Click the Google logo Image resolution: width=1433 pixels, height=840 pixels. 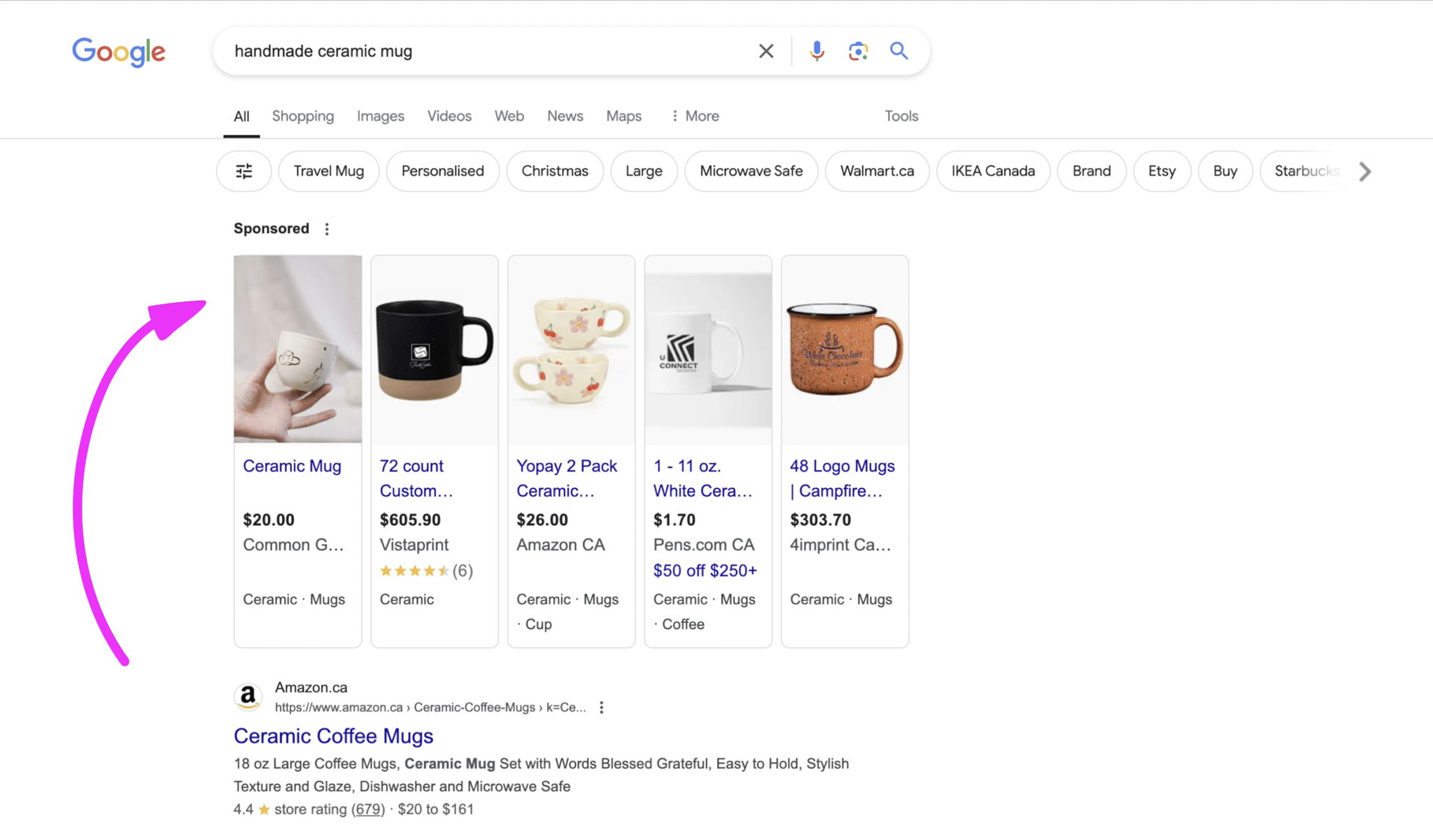119,52
